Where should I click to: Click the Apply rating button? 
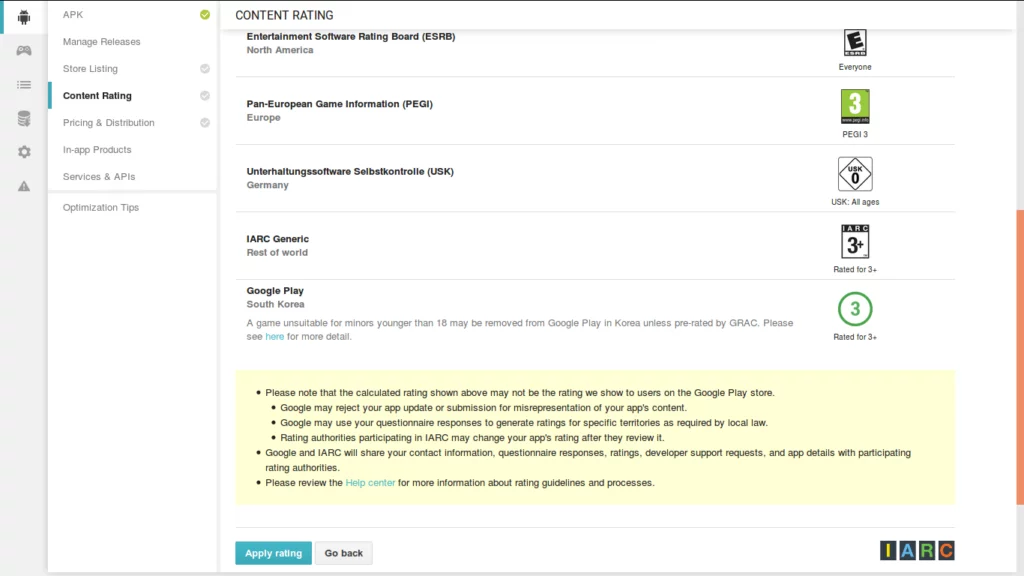tap(272, 552)
